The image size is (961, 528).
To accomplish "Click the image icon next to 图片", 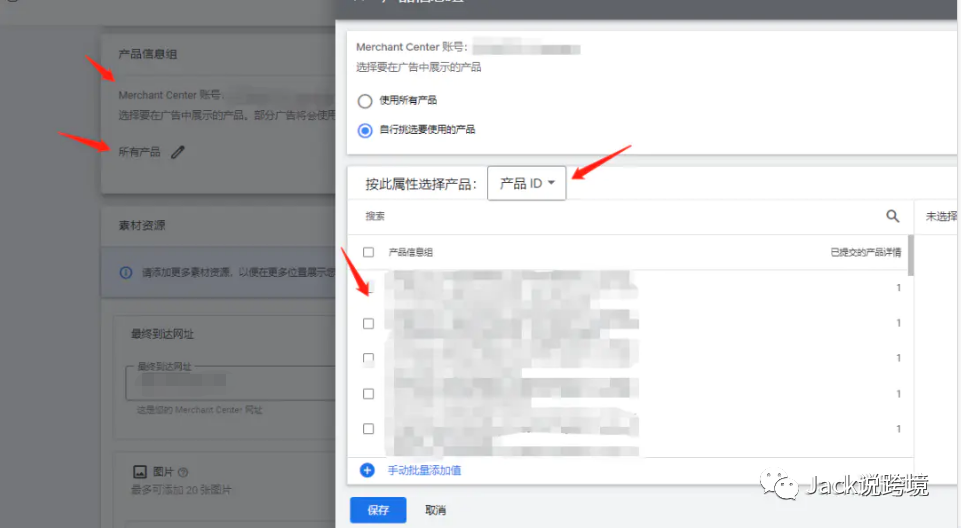I will click(140, 471).
